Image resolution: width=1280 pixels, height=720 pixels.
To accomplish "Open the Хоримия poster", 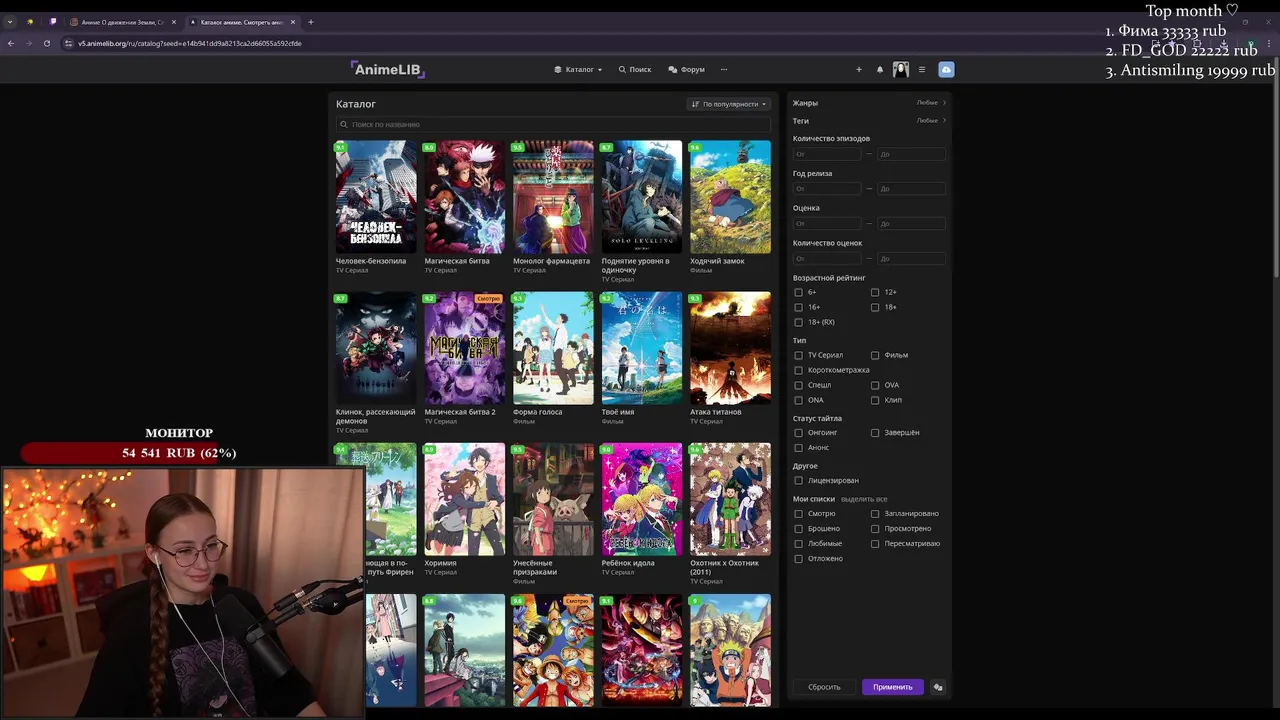I will (x=464, y=499).
